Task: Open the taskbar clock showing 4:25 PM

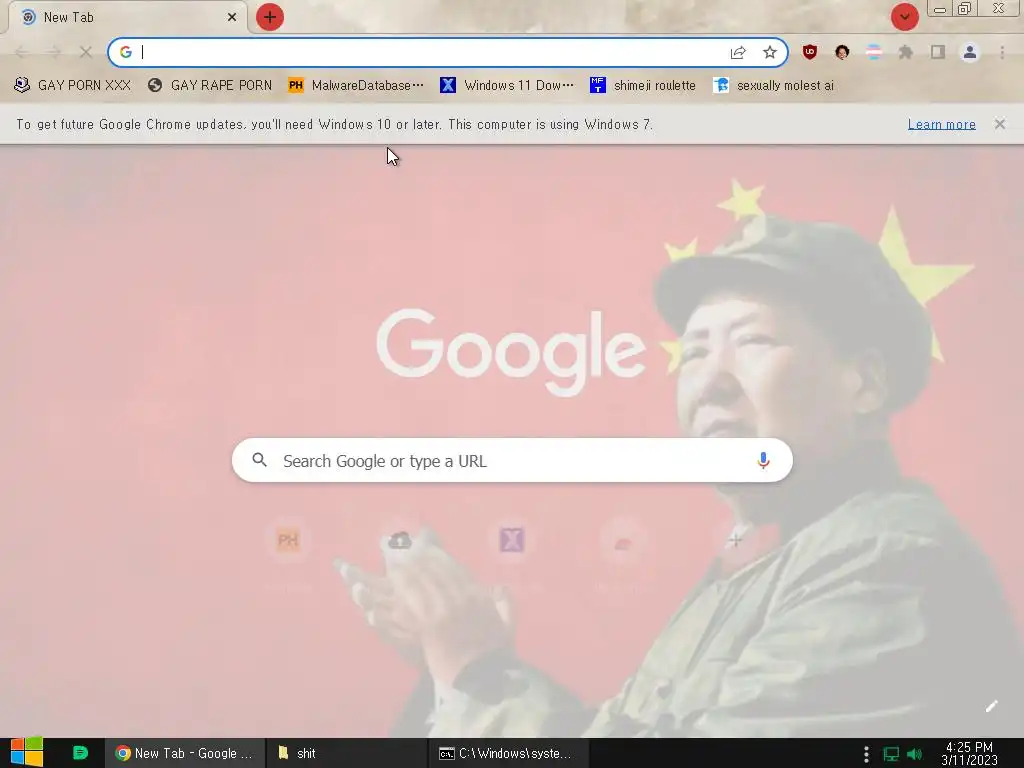Action: 969,754
